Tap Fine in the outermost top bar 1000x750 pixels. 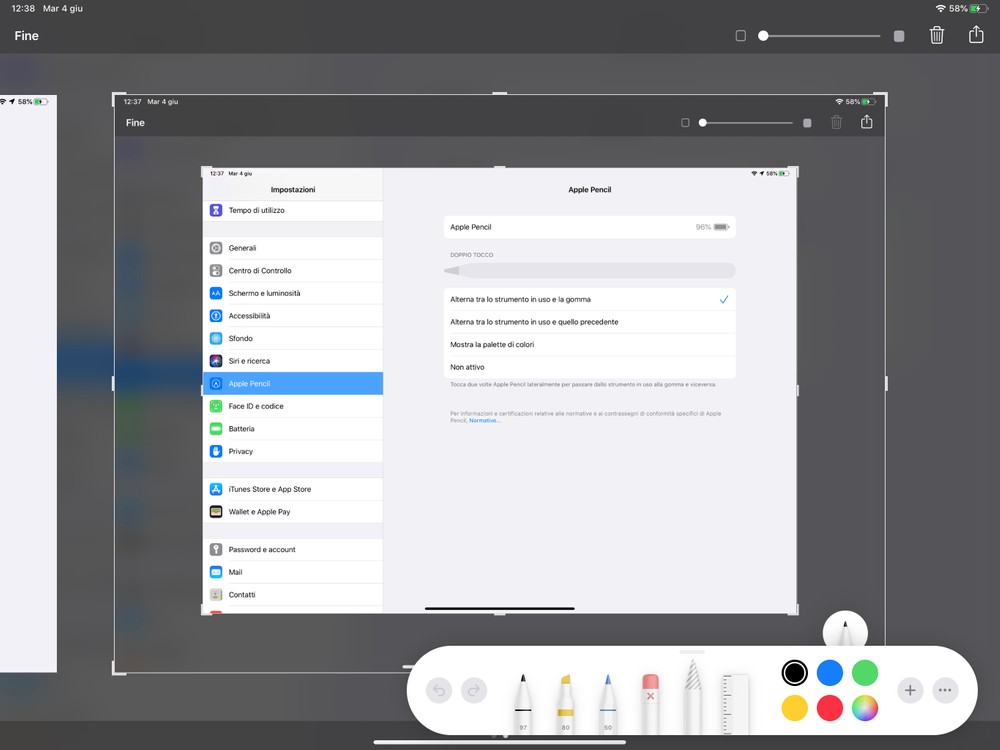pos(27,36)
